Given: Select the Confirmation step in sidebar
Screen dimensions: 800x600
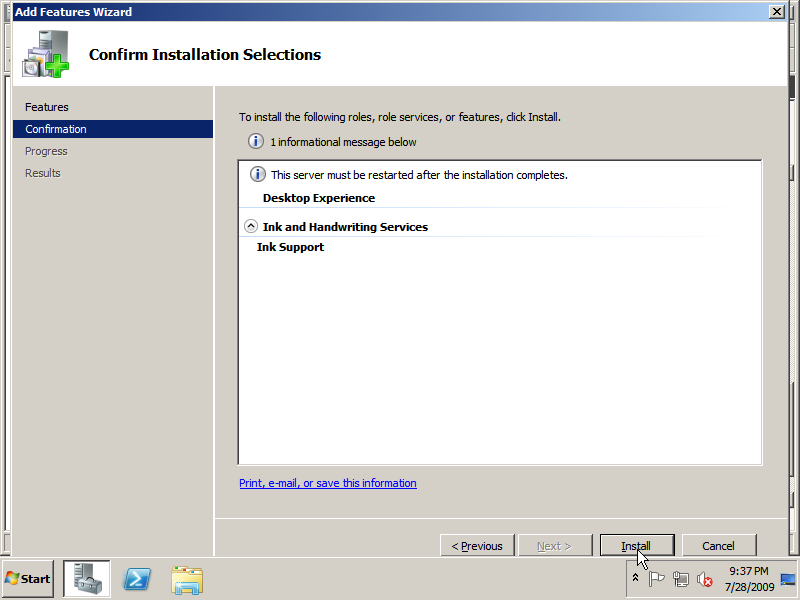Looking at the screenshot, I should coord(113,129).
